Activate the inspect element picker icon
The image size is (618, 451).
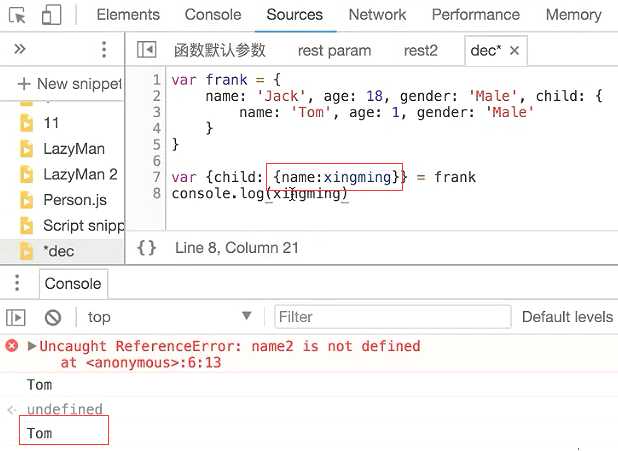point(17,15)
